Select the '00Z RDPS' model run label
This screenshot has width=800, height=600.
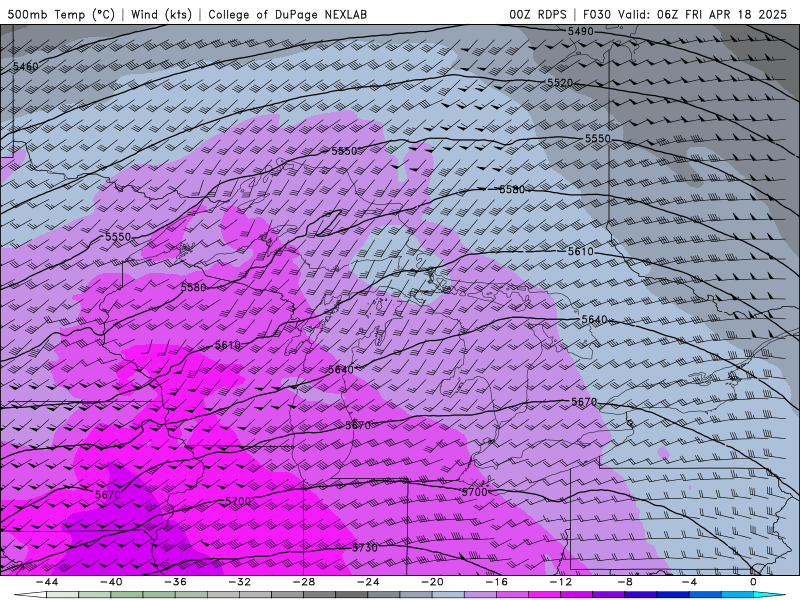(538, 14)
